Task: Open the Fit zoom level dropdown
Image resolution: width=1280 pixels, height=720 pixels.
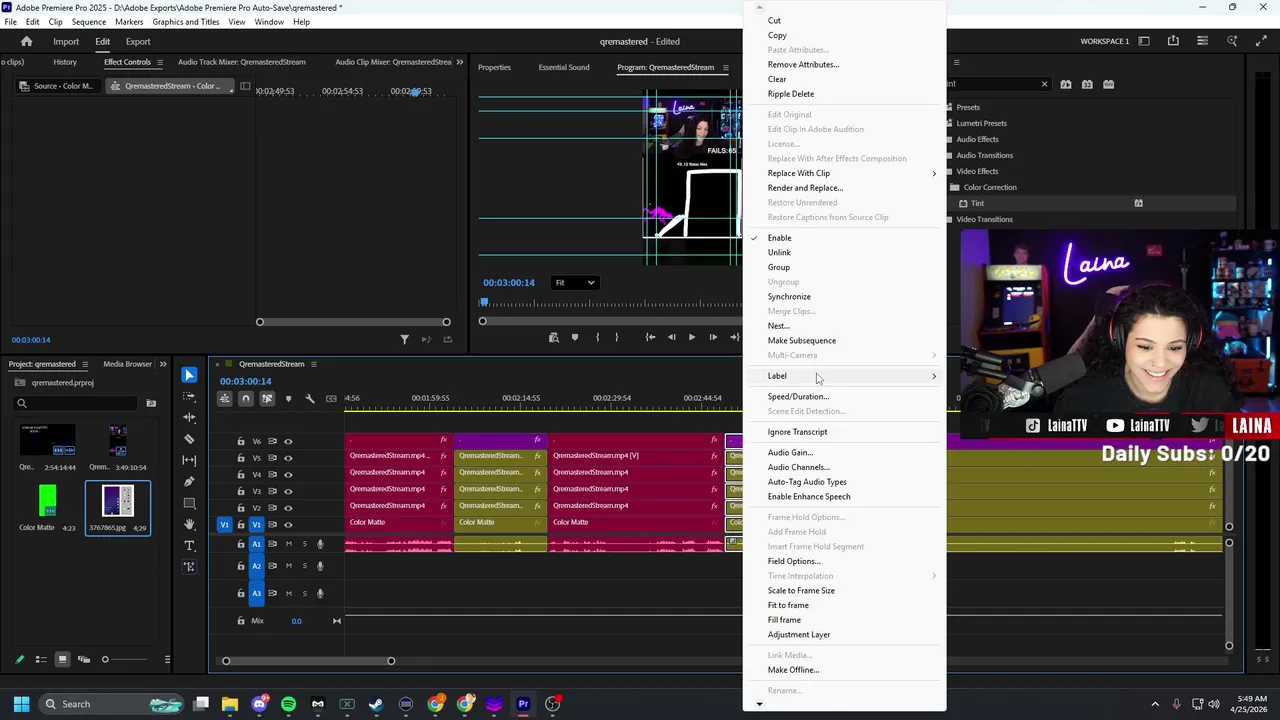Action: (x=575, y=283)
